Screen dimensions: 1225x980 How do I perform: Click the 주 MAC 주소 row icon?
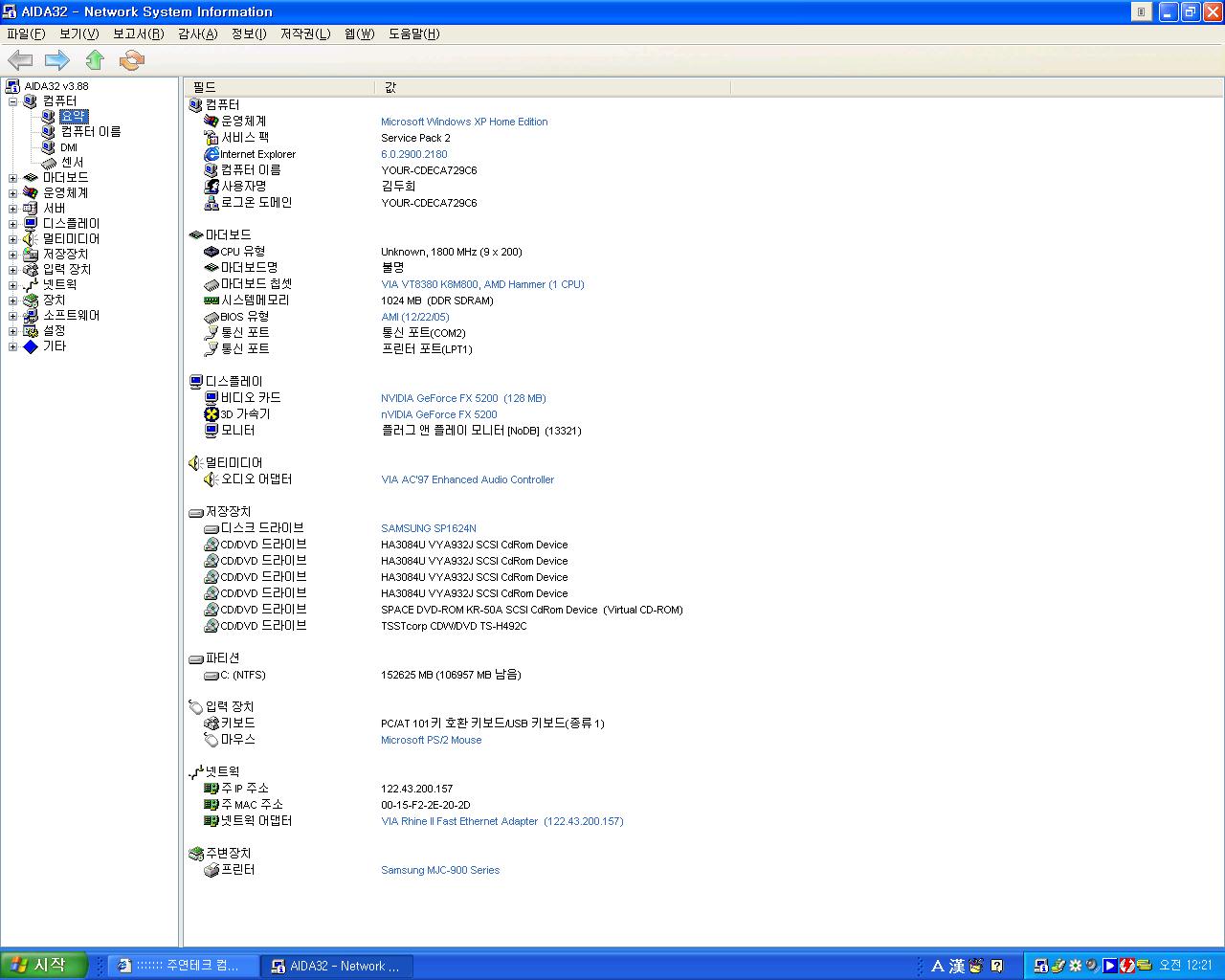[x=212, y=805]
